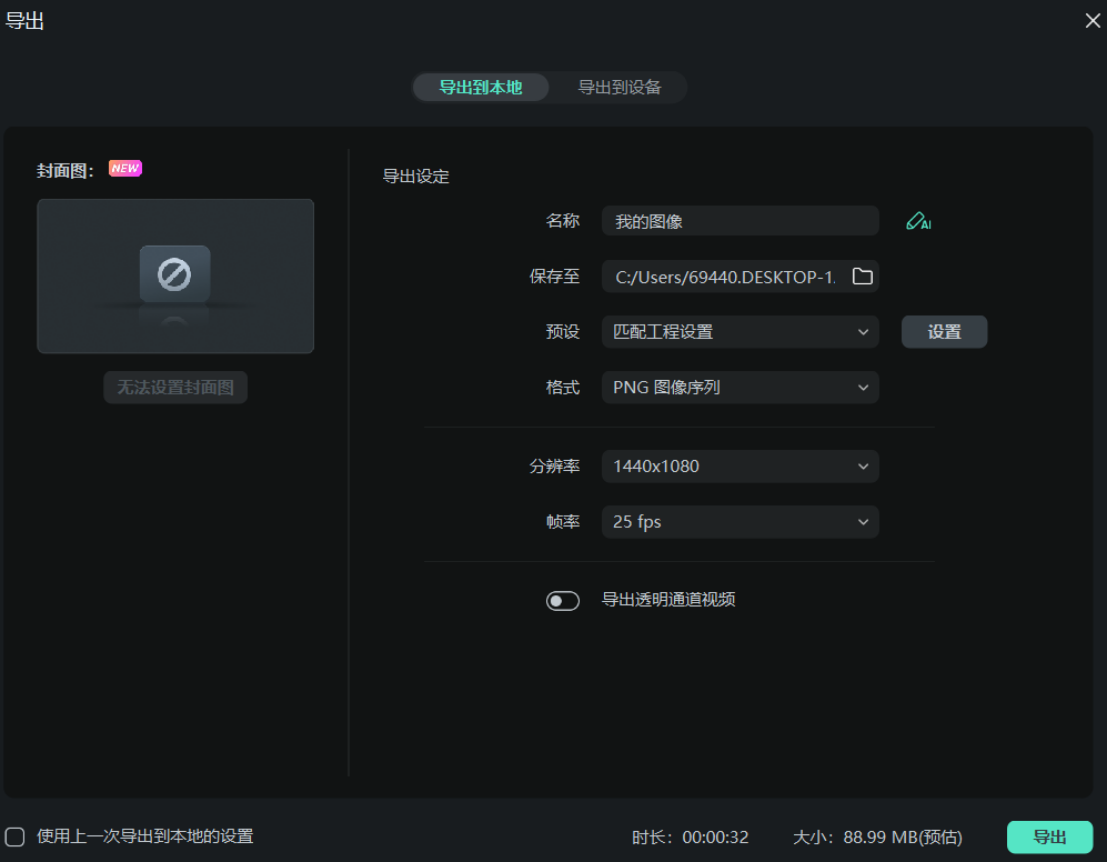Screen dimensions: 1108x862
Task: Toggle transparent channel video export switch
Action: pyautogui.click(x=563, y=600)
